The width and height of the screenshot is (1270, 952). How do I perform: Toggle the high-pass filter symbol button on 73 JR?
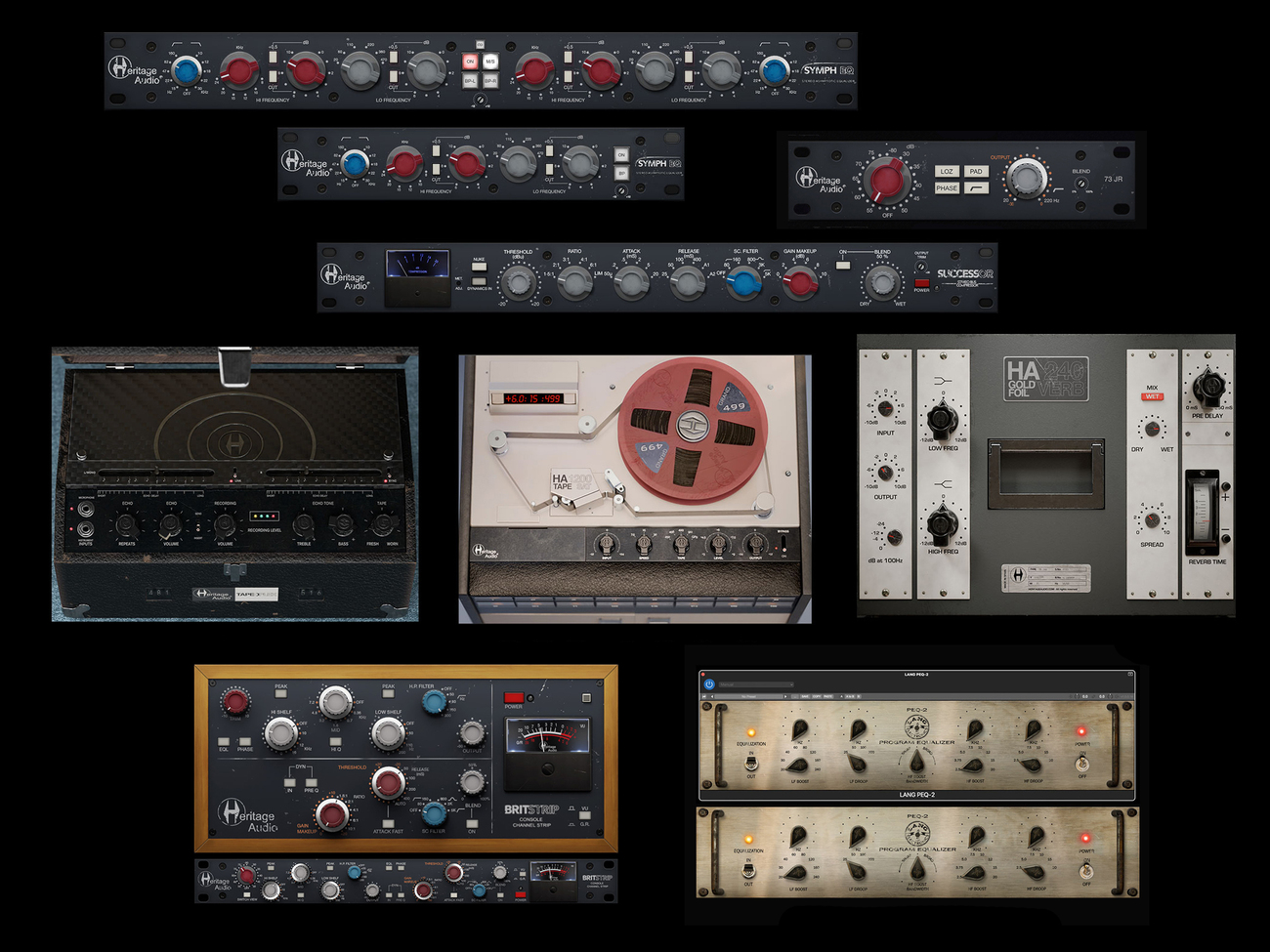976,188
